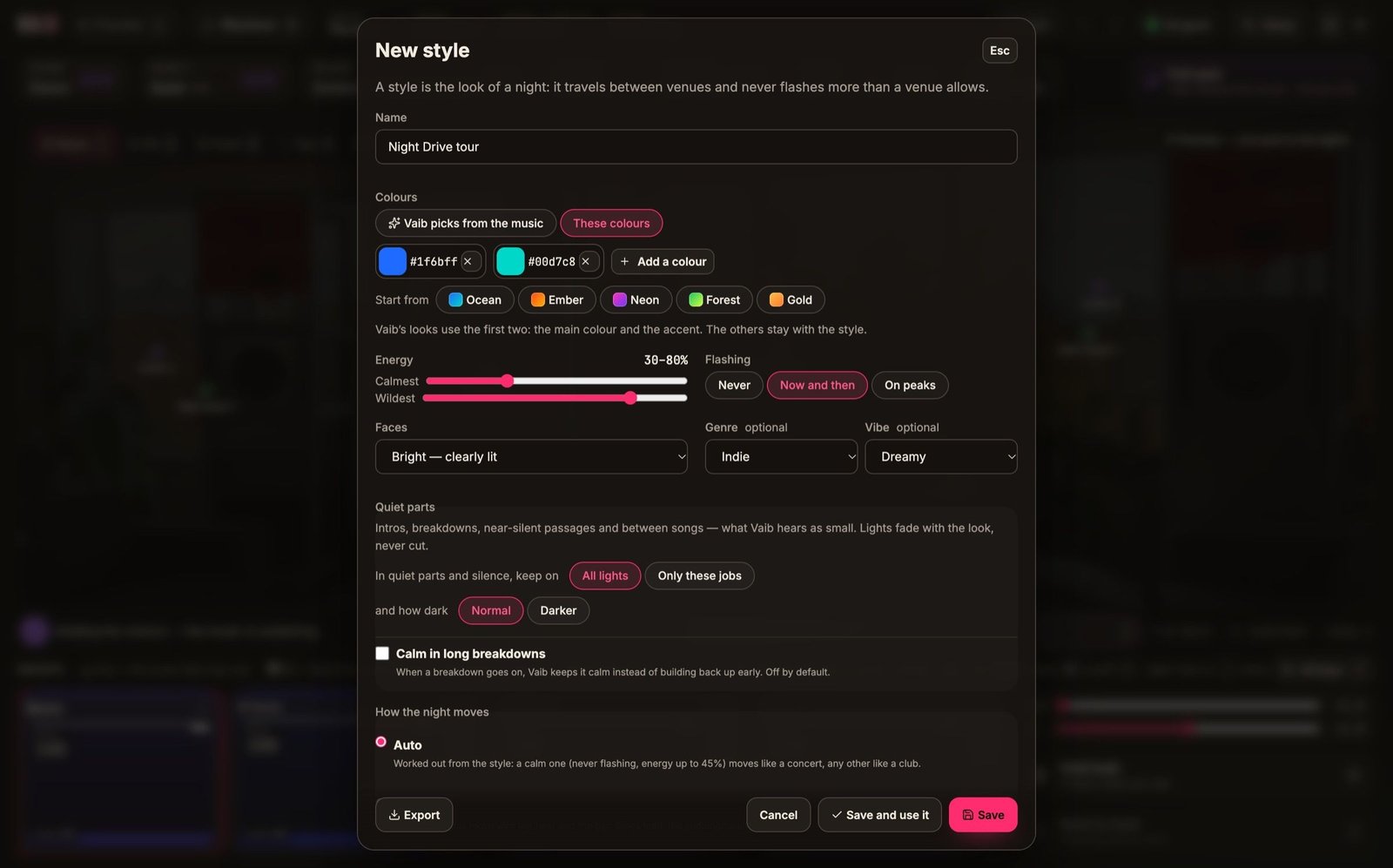Select the These colours option
Image resolution: width=1393 pixels, height=868 pixels.
(x=611, y=223)
